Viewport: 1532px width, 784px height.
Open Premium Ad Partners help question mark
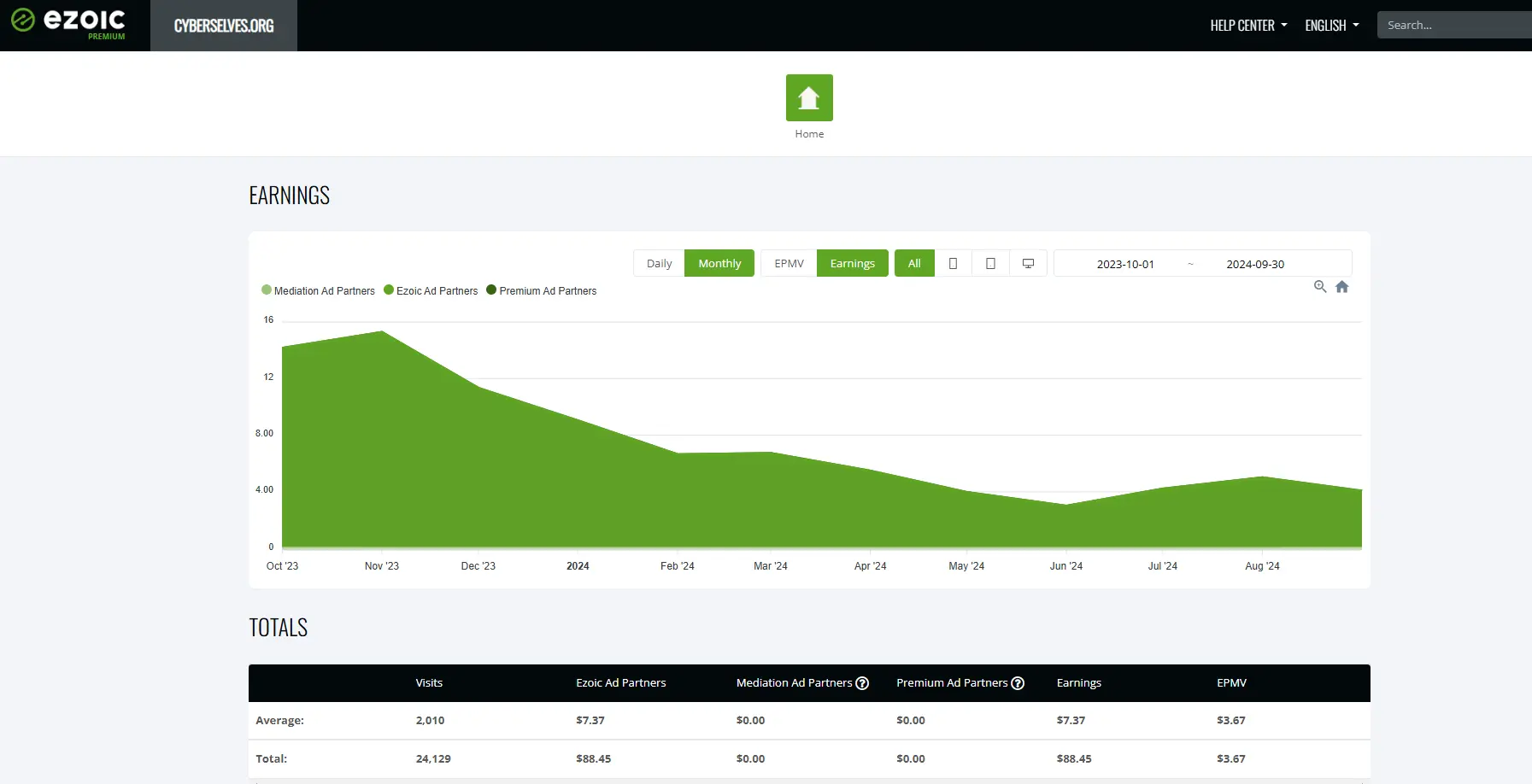click(1018, 683)
